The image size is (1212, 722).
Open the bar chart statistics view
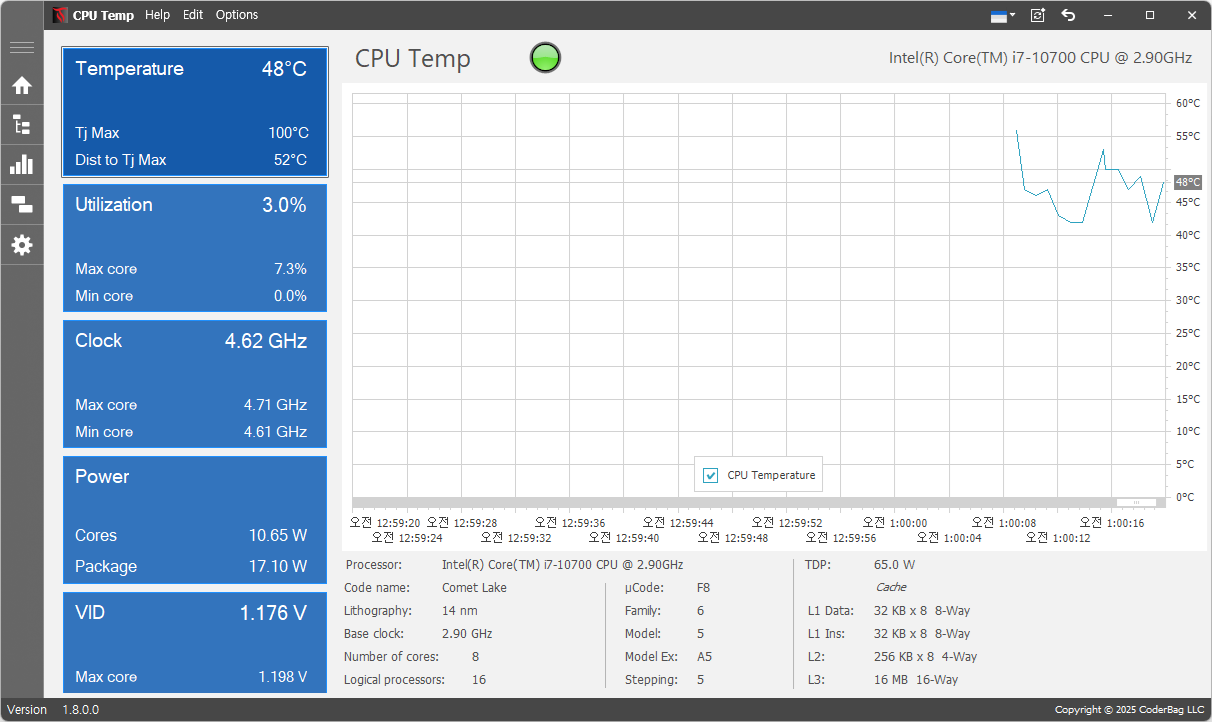tap(22, 165)
